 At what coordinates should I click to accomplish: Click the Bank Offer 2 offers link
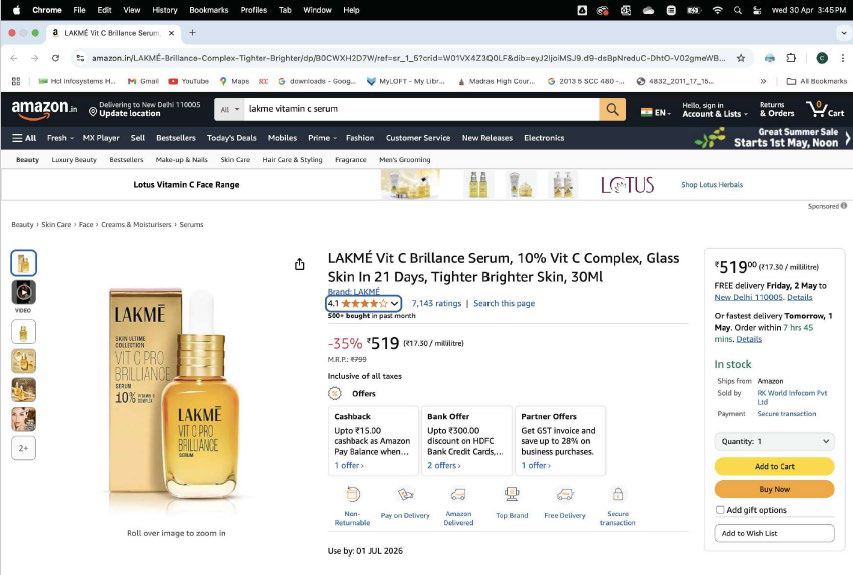(443, 466)
